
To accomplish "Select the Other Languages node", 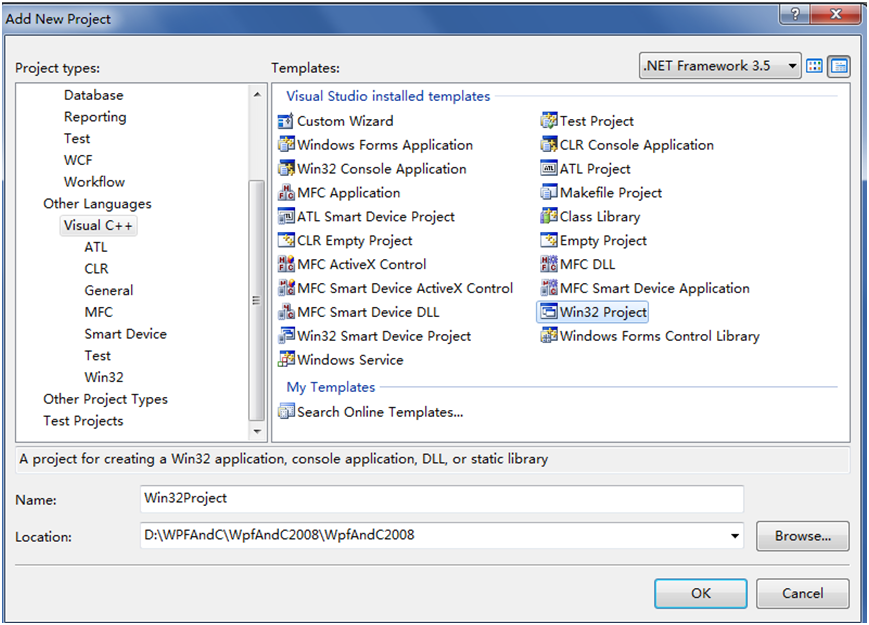I will tap(97, 204).
